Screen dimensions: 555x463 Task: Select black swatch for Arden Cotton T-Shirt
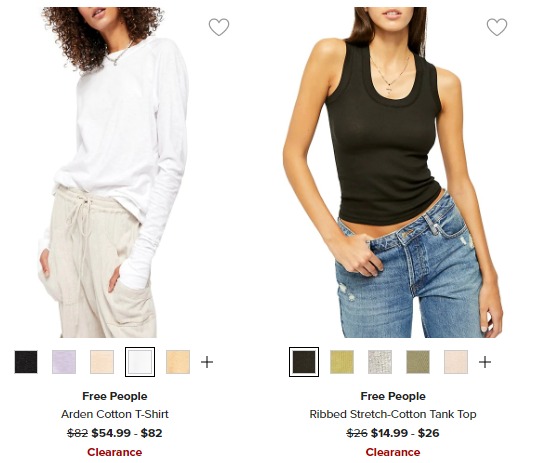coord(26,362)
